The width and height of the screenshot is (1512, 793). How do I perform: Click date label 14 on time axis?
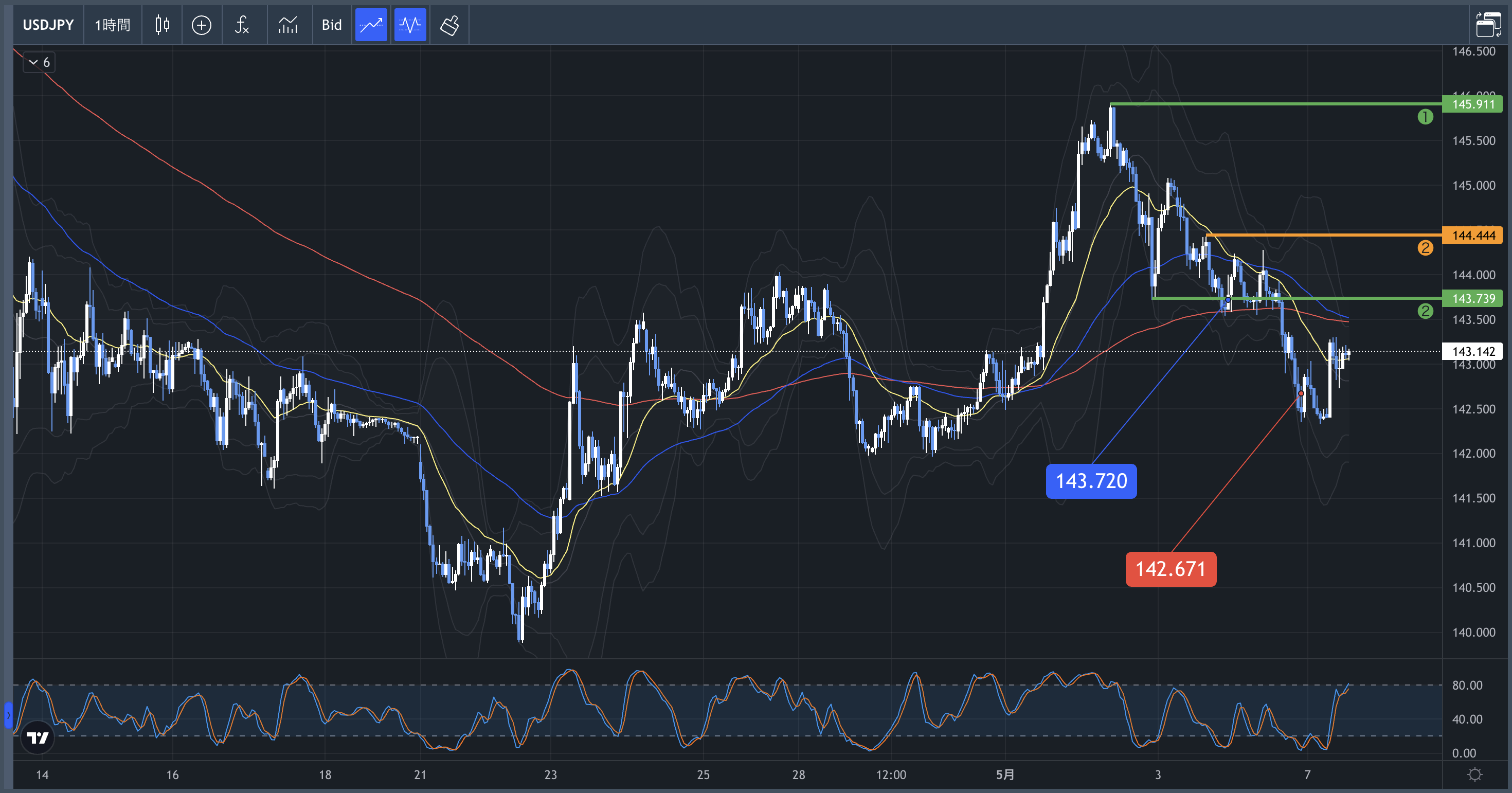pyautogui.click(x=42, y=775)
